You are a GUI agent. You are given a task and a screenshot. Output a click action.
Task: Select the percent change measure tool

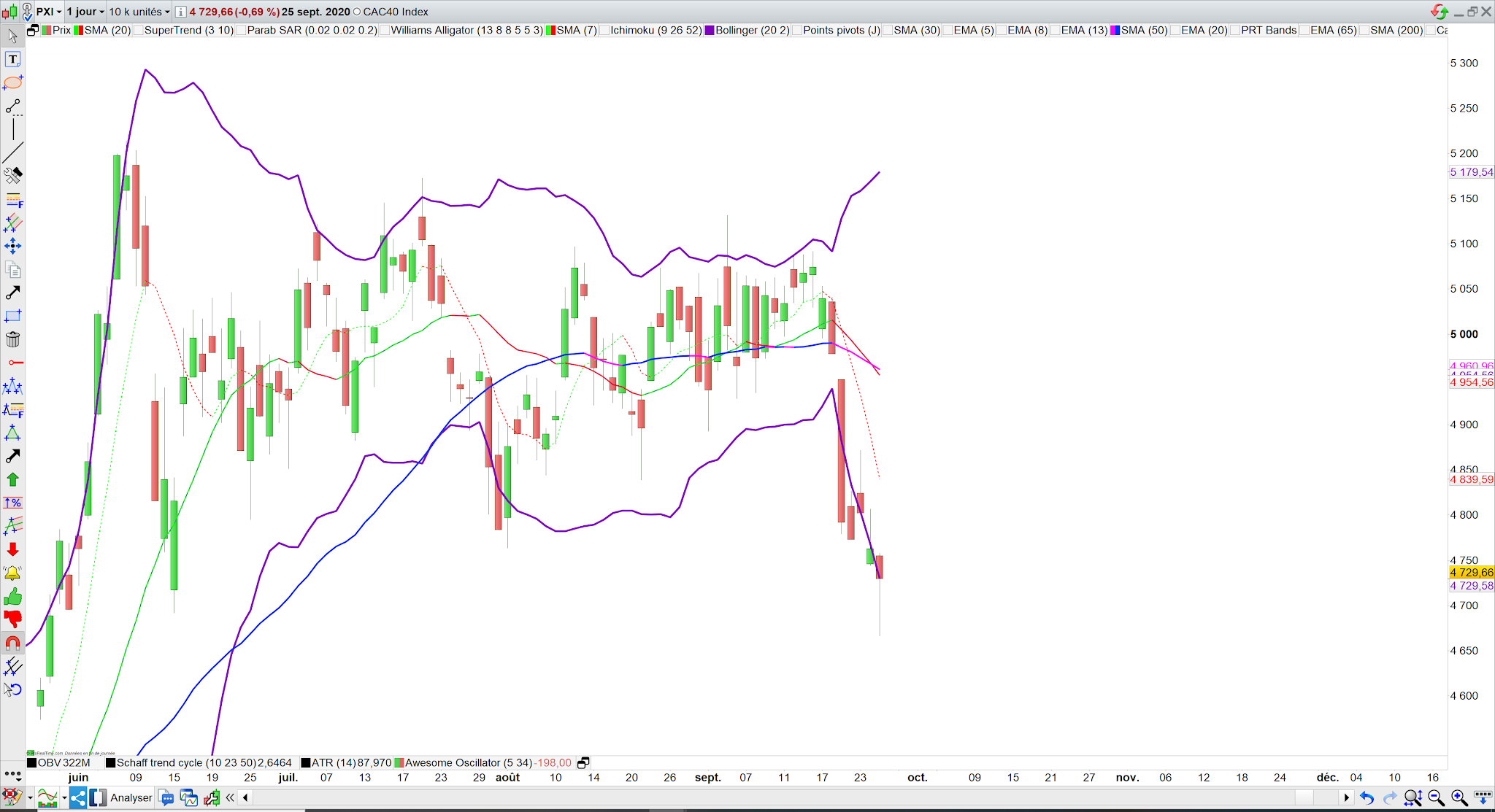pos(12,503)
